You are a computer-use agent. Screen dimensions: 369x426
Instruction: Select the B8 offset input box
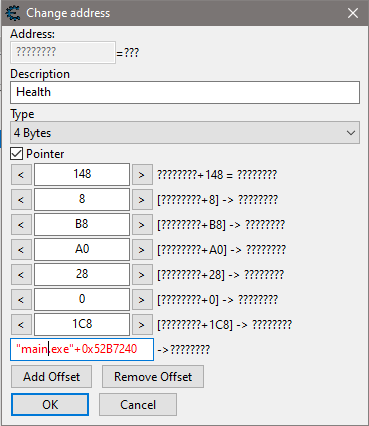82,224
